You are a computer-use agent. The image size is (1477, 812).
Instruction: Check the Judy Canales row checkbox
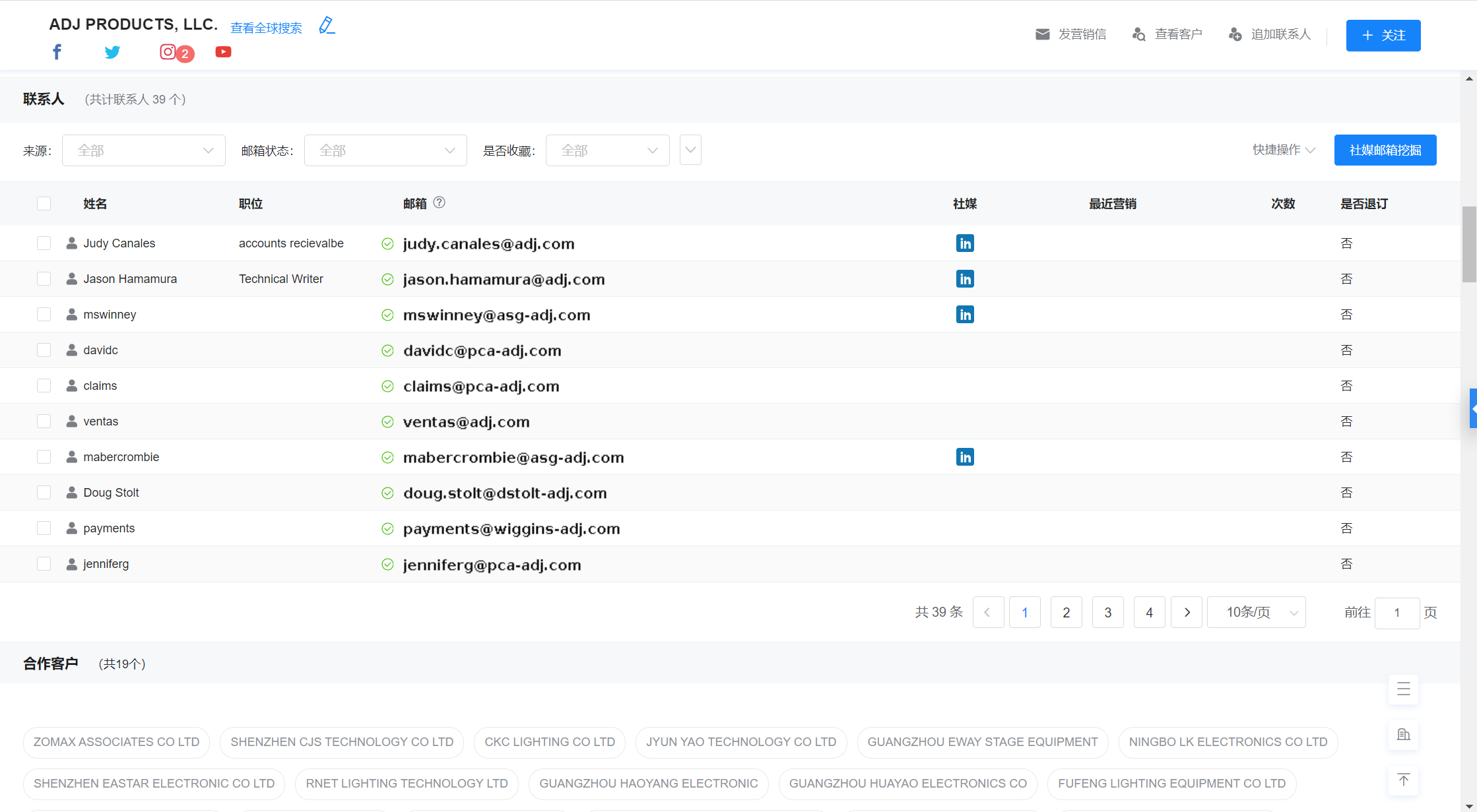[x=44, y=243]
